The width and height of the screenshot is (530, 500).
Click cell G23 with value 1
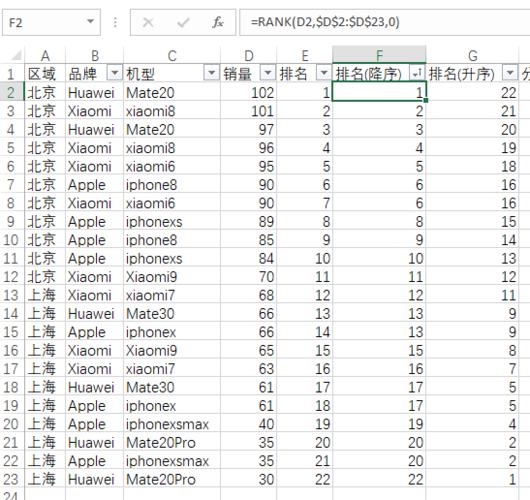tap(472, 479)
